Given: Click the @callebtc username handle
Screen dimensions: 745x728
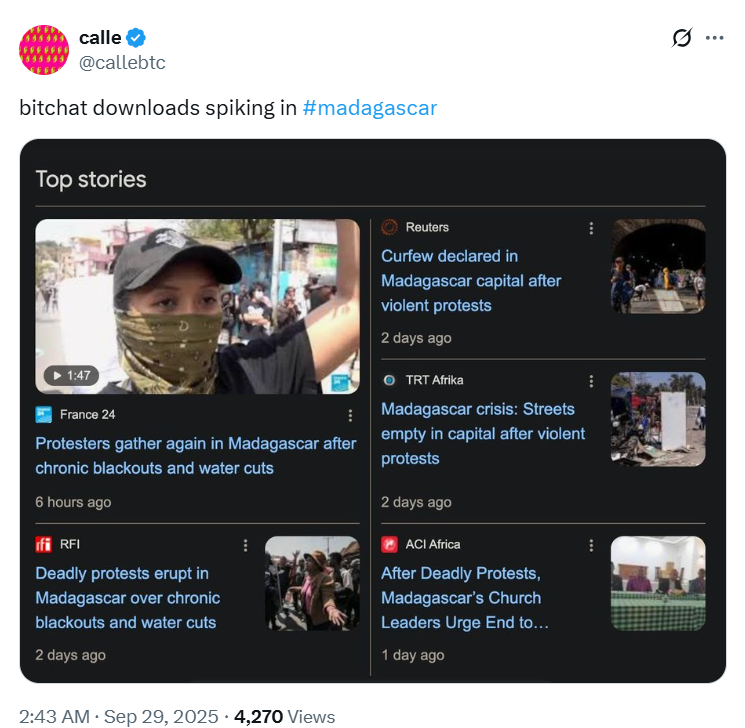Looking at the screenshot, I should [x=122, y=63].
